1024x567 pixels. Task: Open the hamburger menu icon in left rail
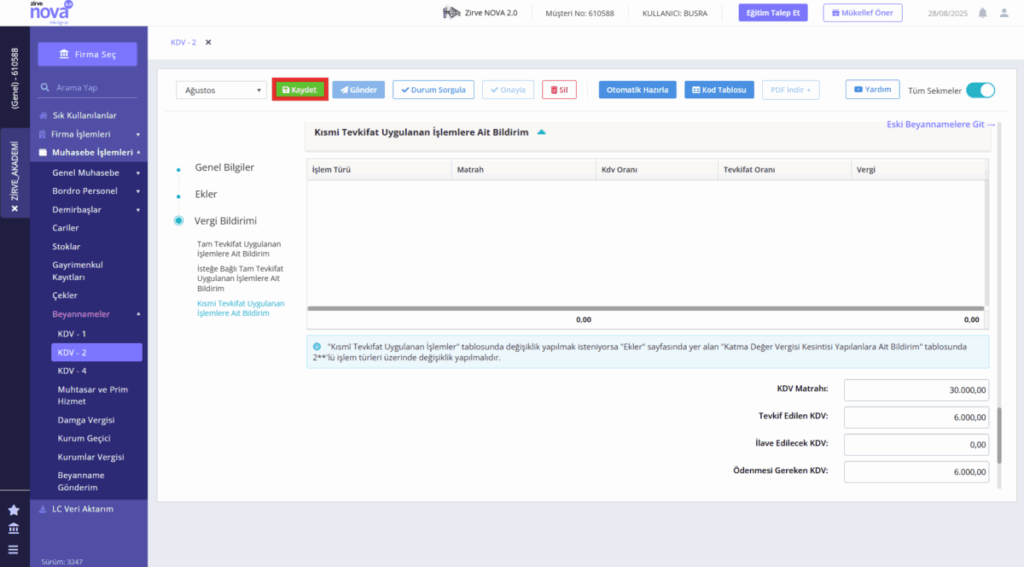(13, 549)
